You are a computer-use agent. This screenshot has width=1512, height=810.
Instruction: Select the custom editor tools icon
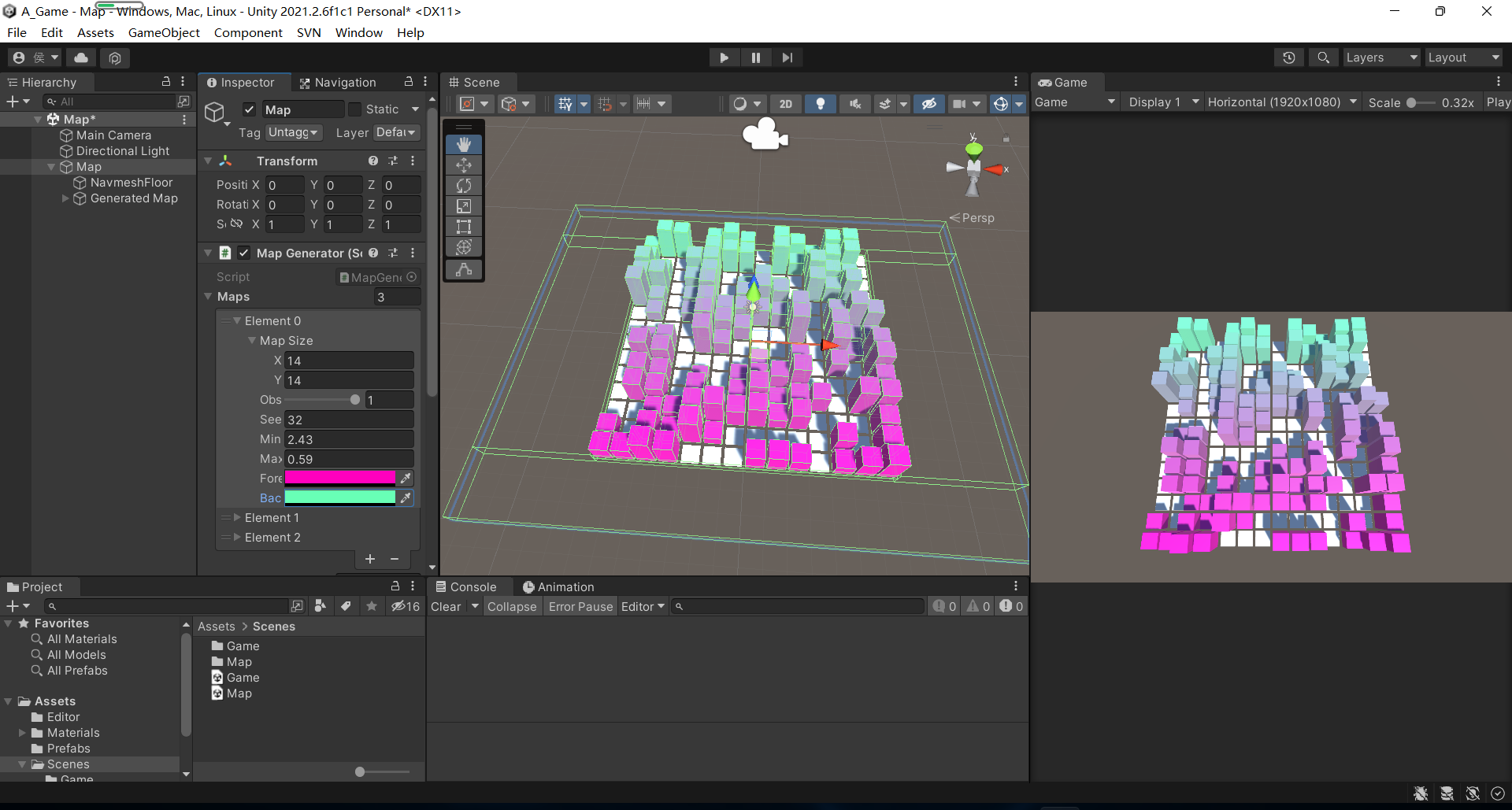(x=464, y=269)
